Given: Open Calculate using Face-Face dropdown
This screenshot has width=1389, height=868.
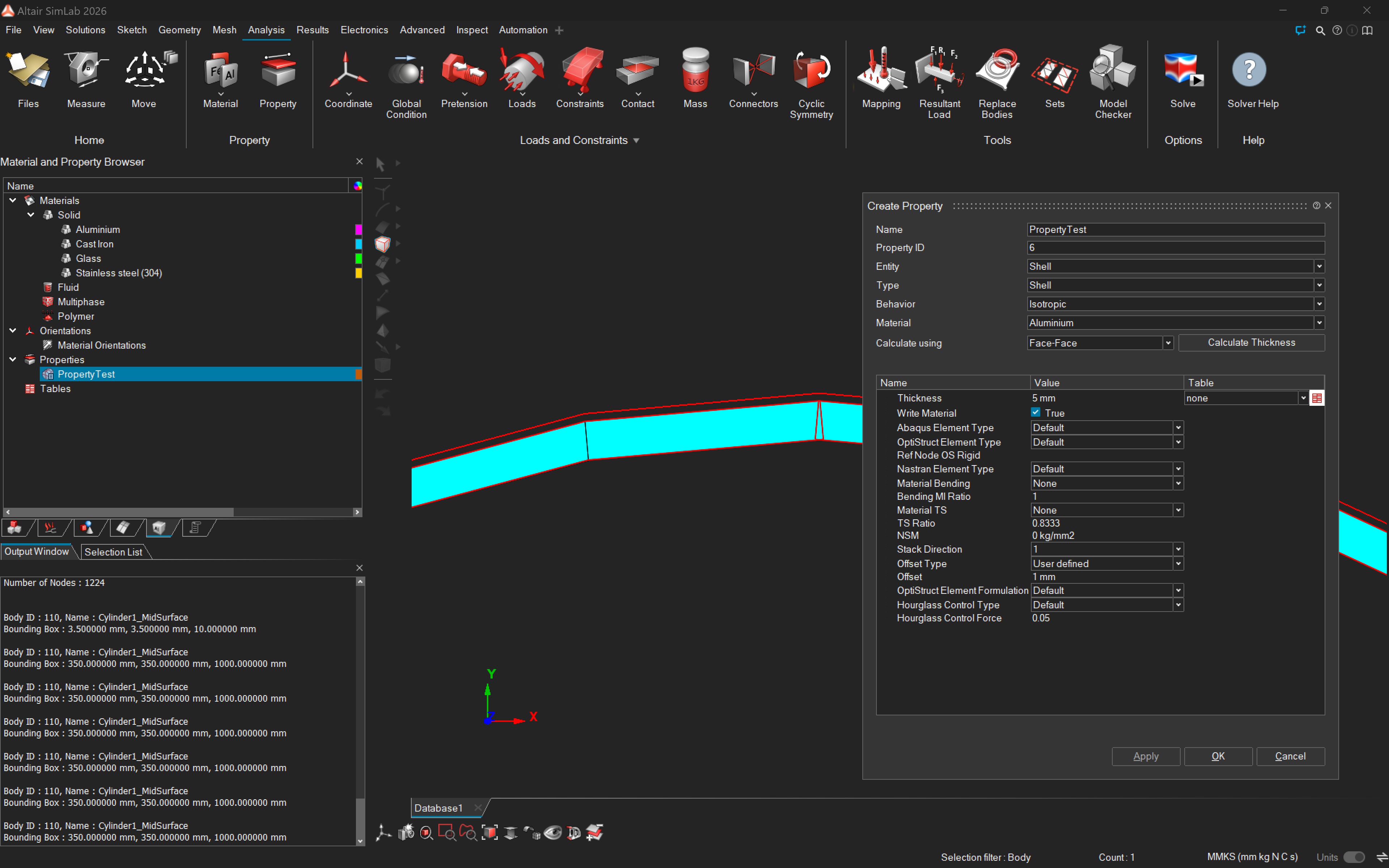Looking at the screenshot, I should pyautogui.click(x=1168, y=343).
